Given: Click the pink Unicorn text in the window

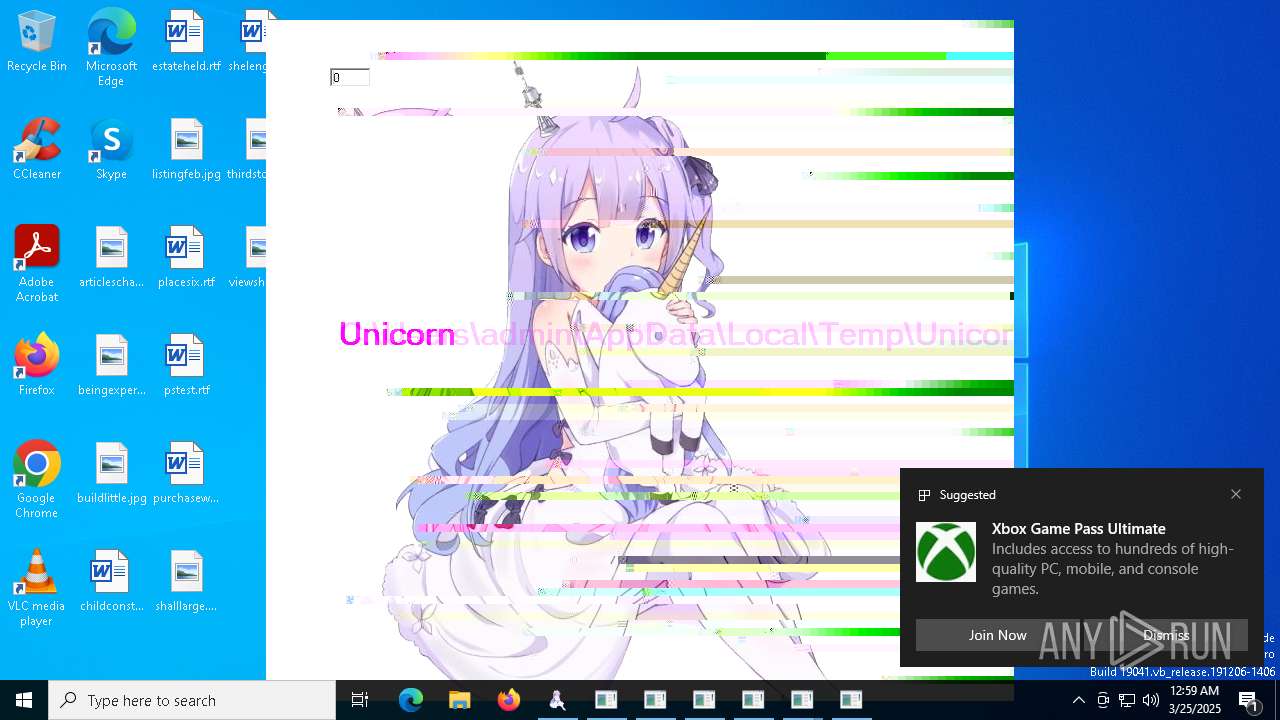Looking at the screenshot, I should 397,334.
